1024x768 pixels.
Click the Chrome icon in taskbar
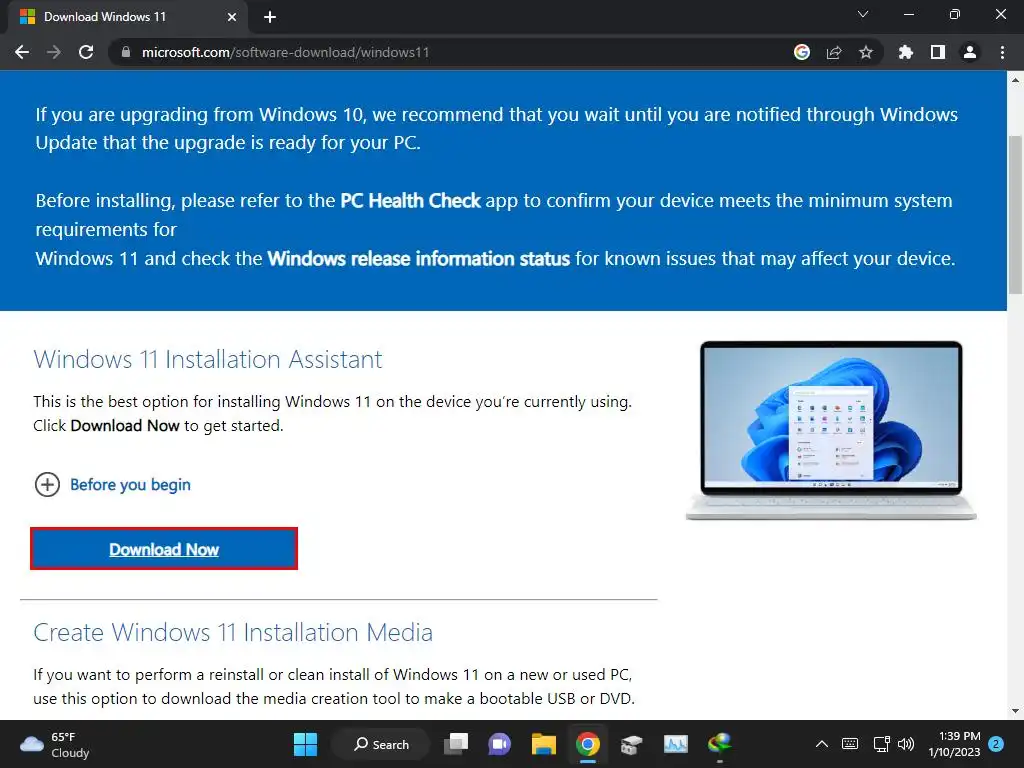(588, 744)
